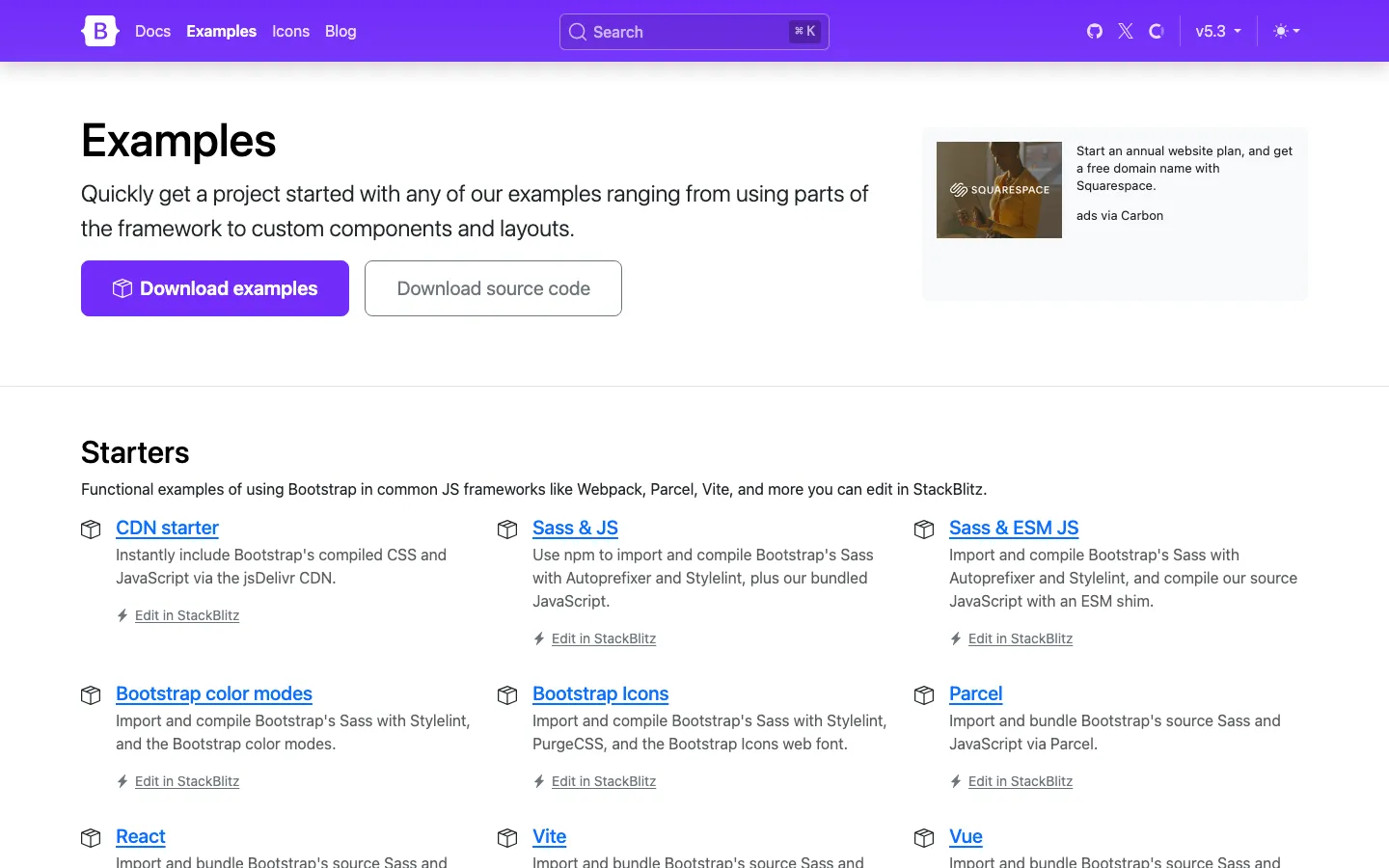
Task: Open the v5.3 version dropdown
Action: tap(1218, 31)
